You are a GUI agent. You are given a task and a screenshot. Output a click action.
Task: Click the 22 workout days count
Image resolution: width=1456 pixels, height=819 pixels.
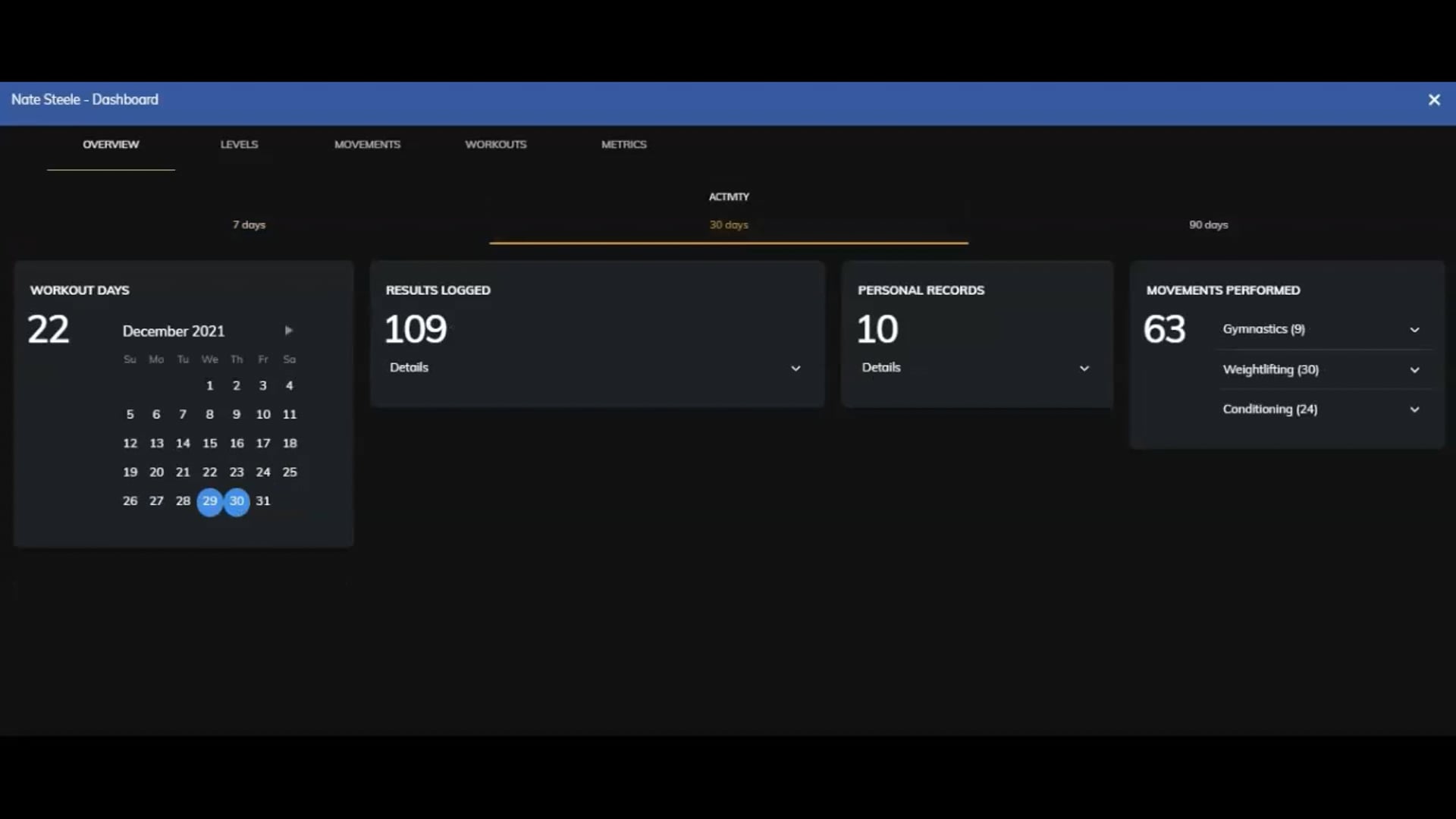[x=49, y=329]
